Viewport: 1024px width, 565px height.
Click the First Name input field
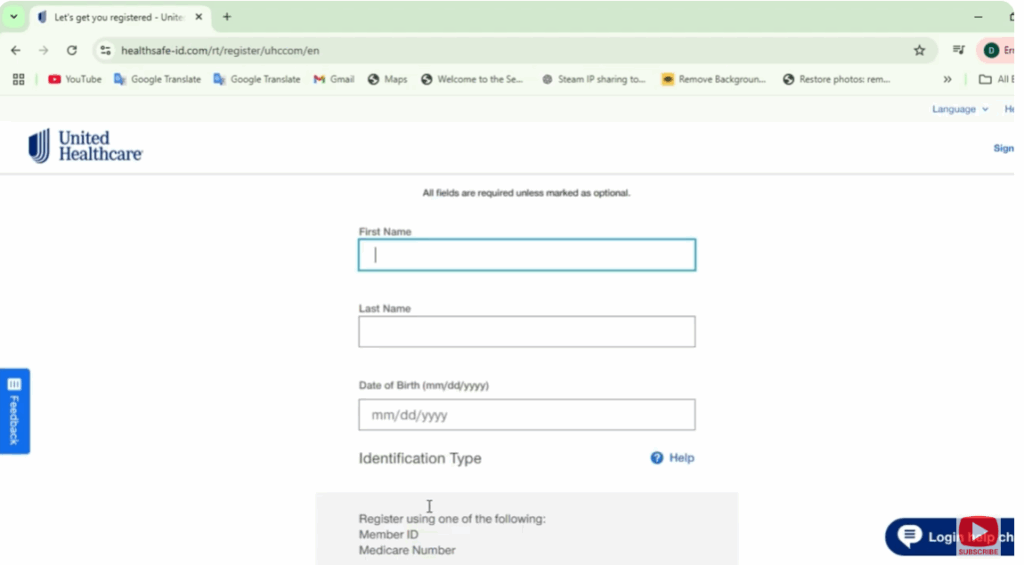(x=527, y=255)
